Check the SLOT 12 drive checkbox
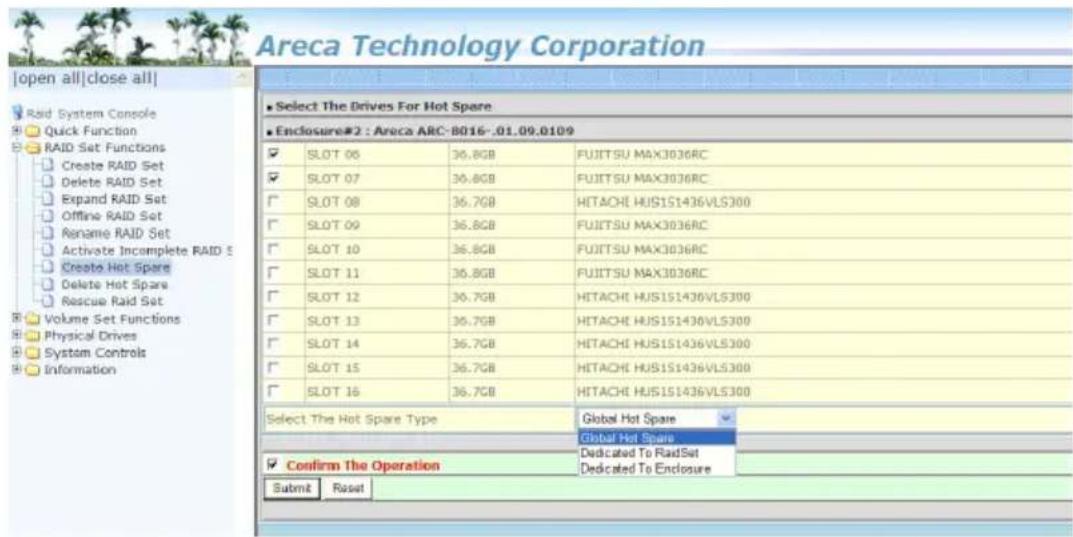This screenshot has width=1073, height=537. tap(274, 297)
